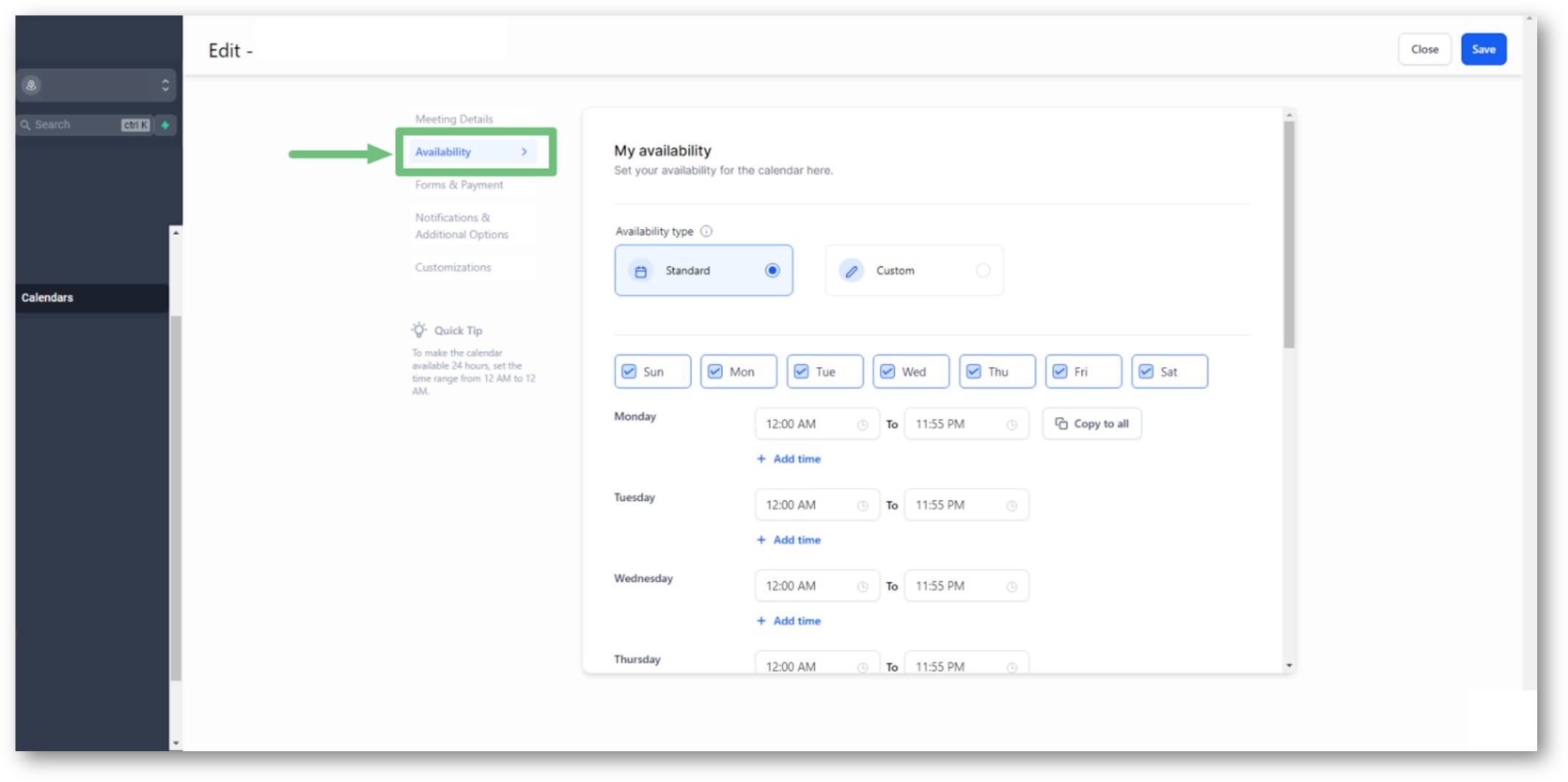Click clock icon in Monday start time

point(863,425)
